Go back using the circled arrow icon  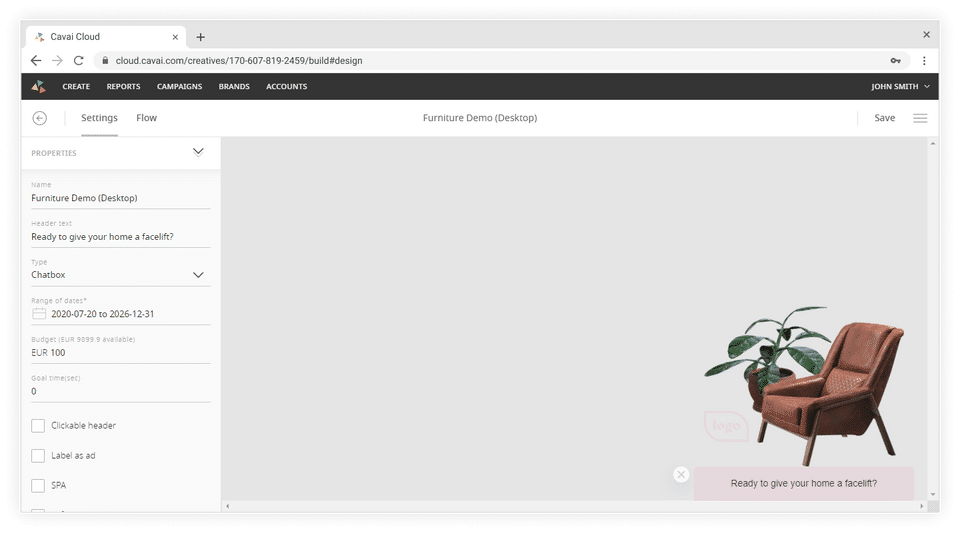(x=40, y=118)
